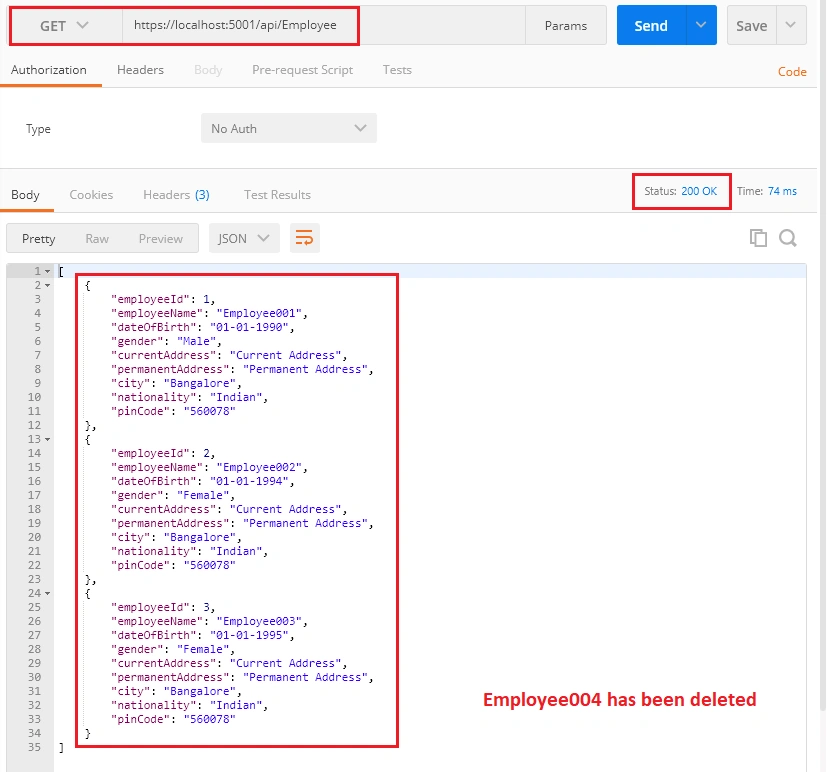The height and width of the screenshot is (772, 827).
Task: Select the Preview response view
Action: [x=160, y=239]
